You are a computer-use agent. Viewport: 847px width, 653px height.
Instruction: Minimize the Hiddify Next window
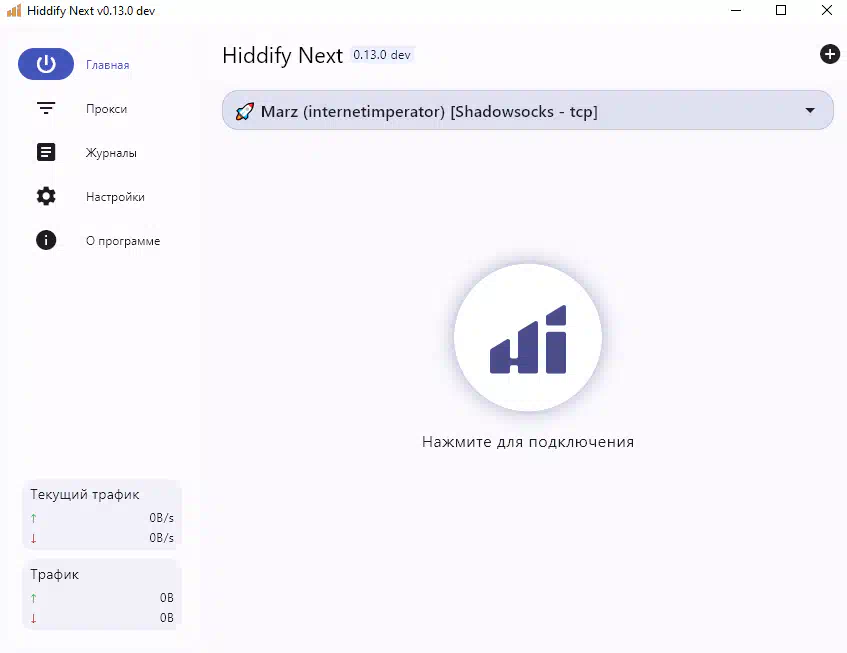pyautogui.click(x=736, y=10)
